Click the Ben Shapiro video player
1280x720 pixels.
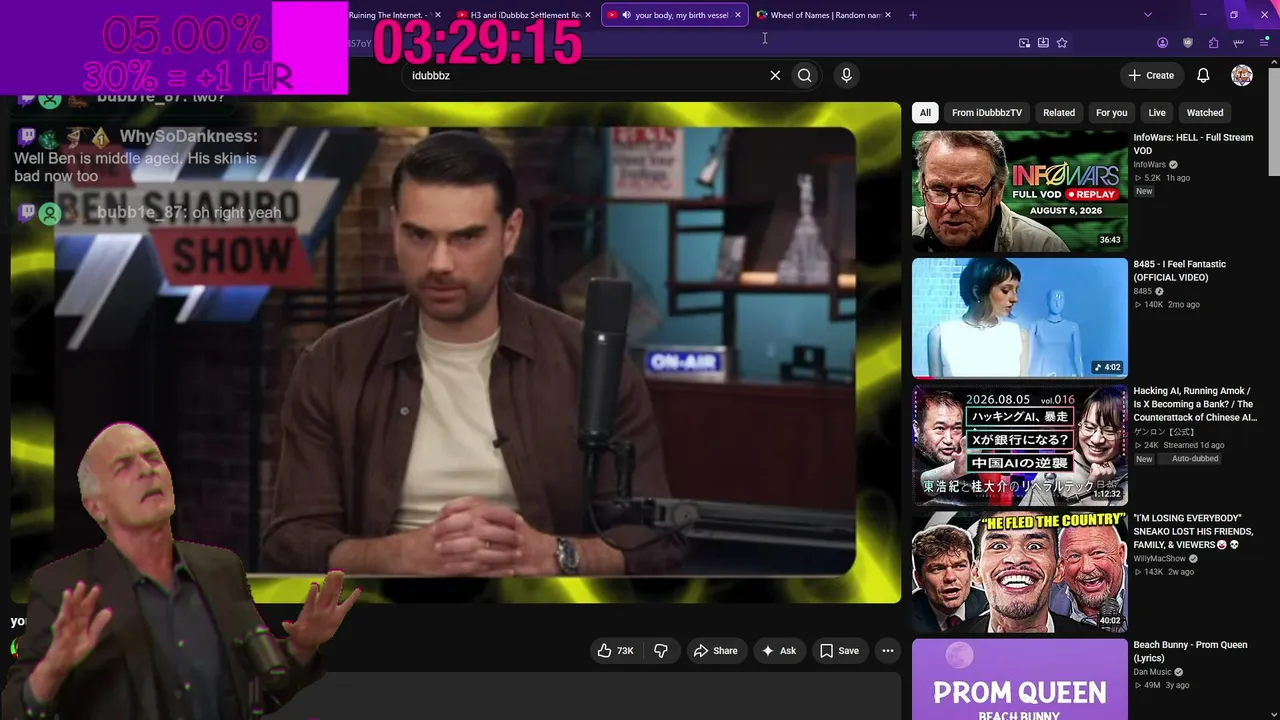tap(456, 352)
